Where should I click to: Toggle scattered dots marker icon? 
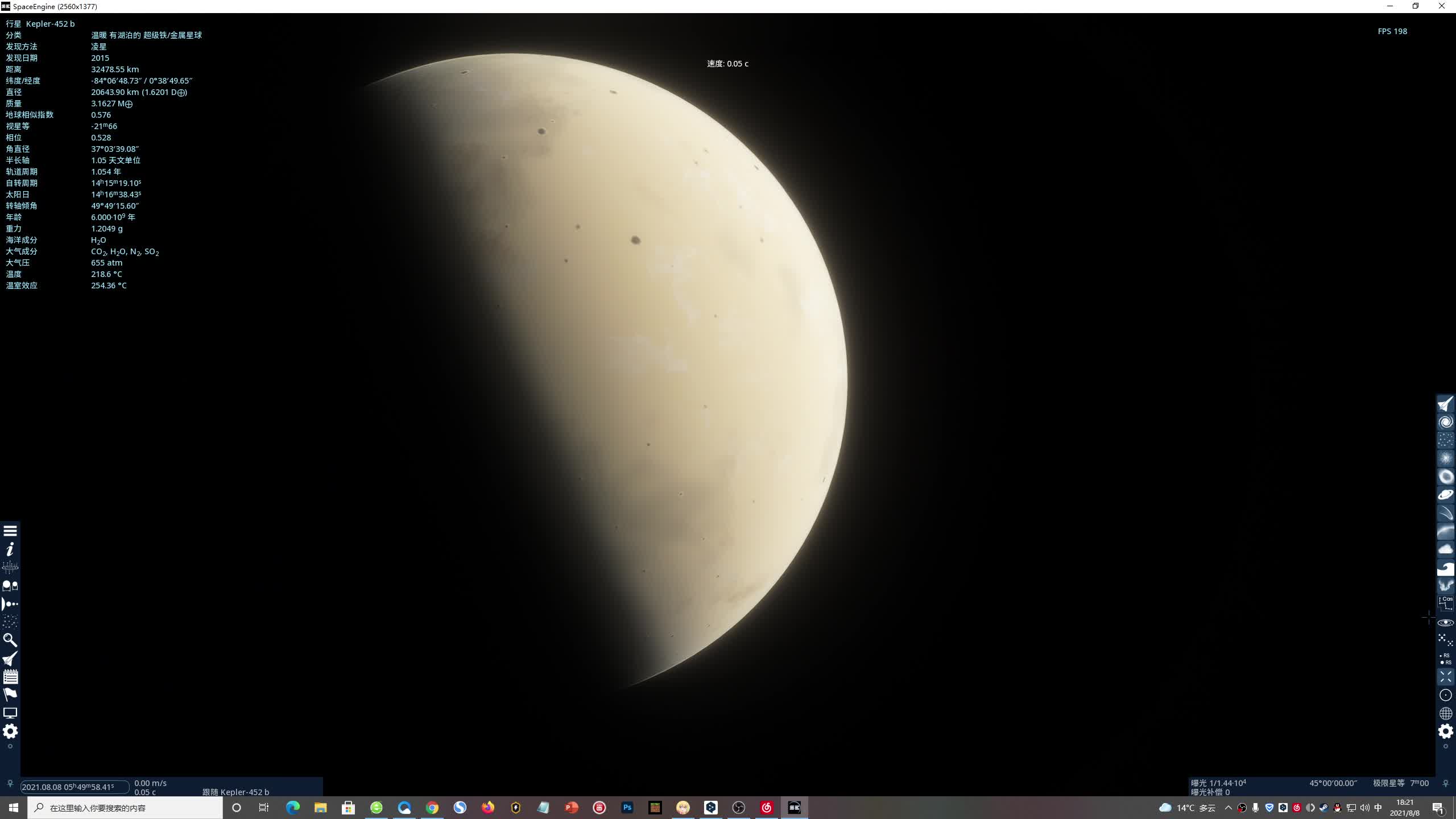(x=1446, y=640)
